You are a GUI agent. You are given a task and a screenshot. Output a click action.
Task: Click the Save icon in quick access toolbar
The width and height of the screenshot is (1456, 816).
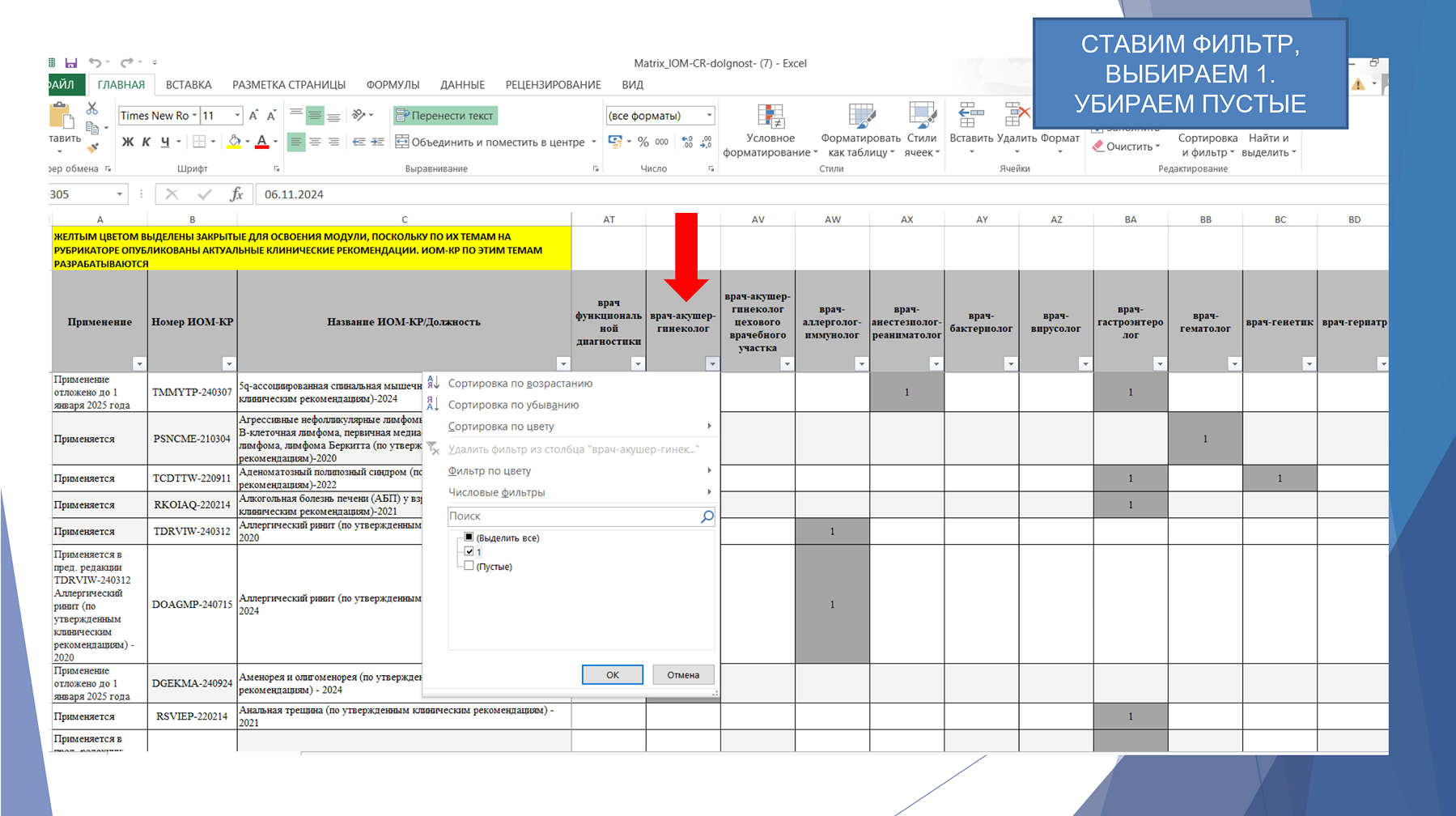pyautogui.click(x=71, y=62)
